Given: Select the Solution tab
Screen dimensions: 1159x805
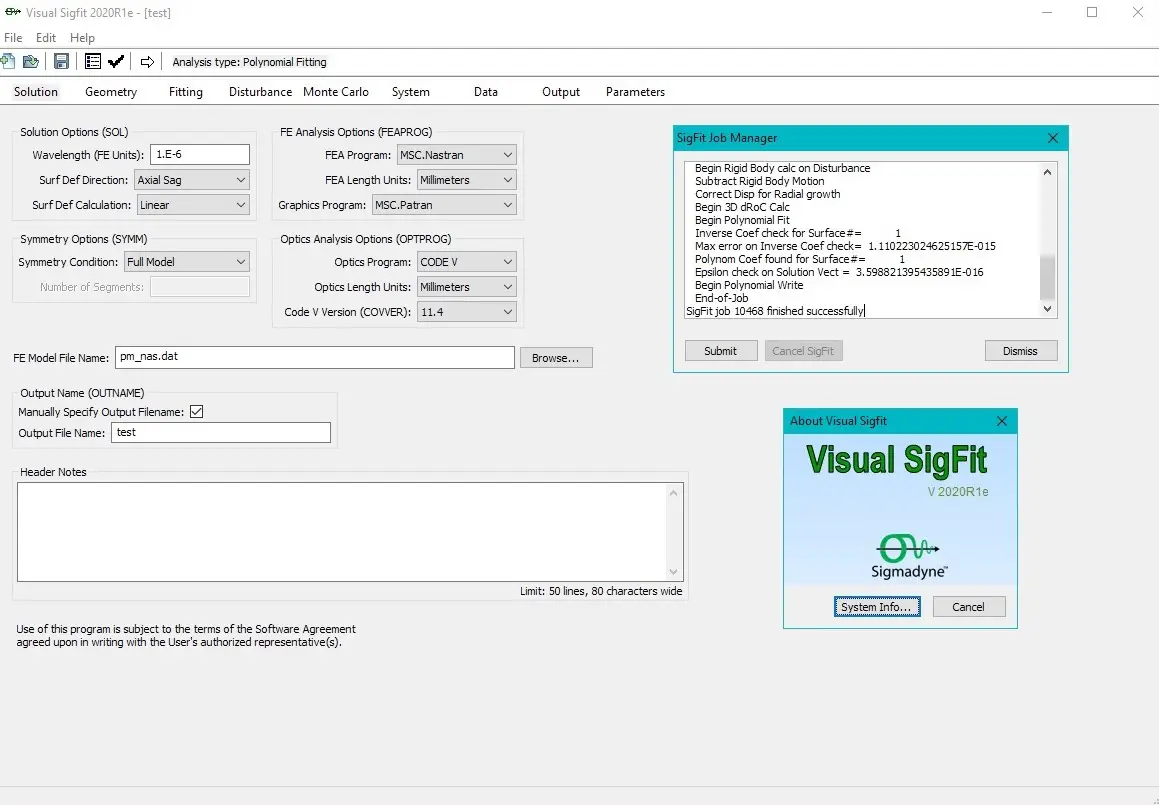Looking at the screenshot, I should [35, 92].
